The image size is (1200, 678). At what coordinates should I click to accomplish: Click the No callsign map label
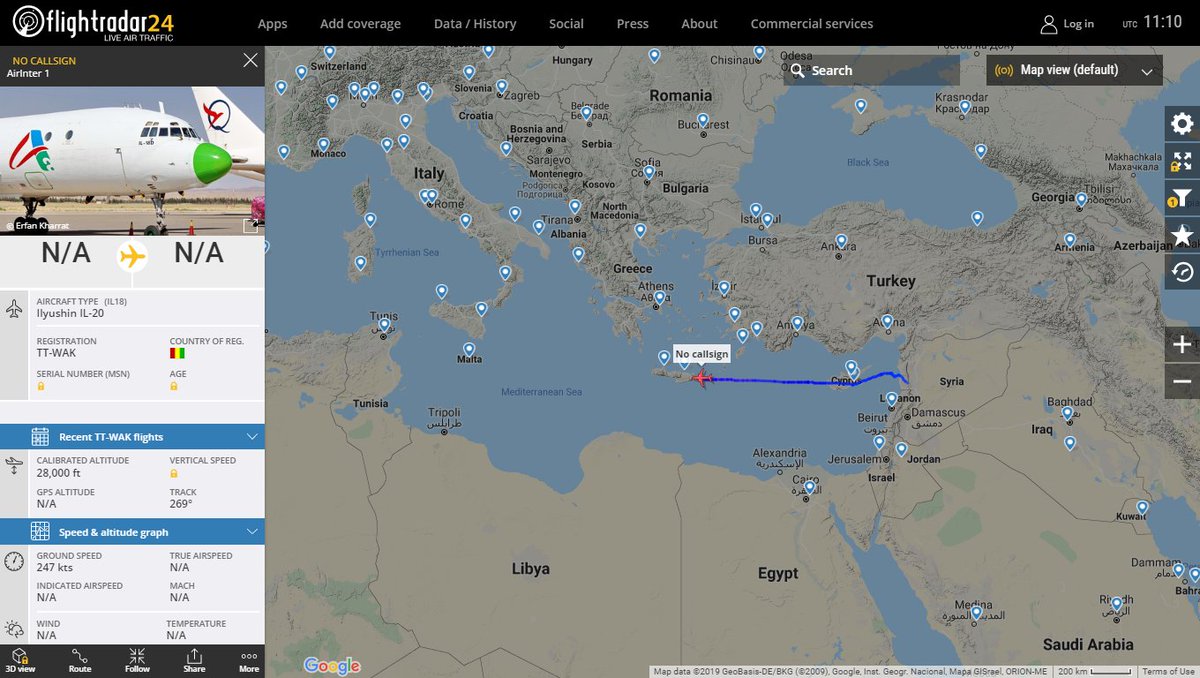coord(701,354)
